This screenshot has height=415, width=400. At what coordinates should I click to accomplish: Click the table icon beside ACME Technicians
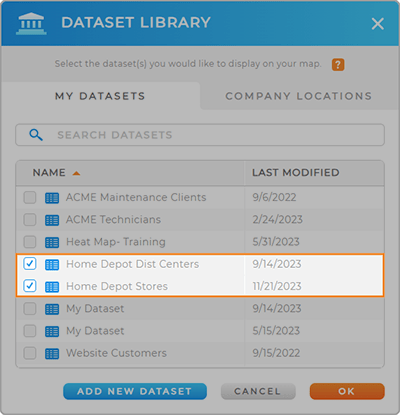(x=52, y=220)
